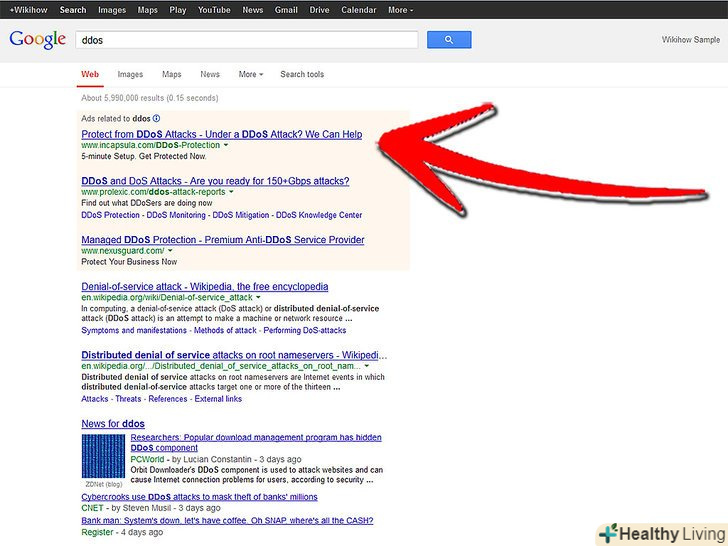
Task: Click the Wikihow Sample account name
Action: [691, 40]
